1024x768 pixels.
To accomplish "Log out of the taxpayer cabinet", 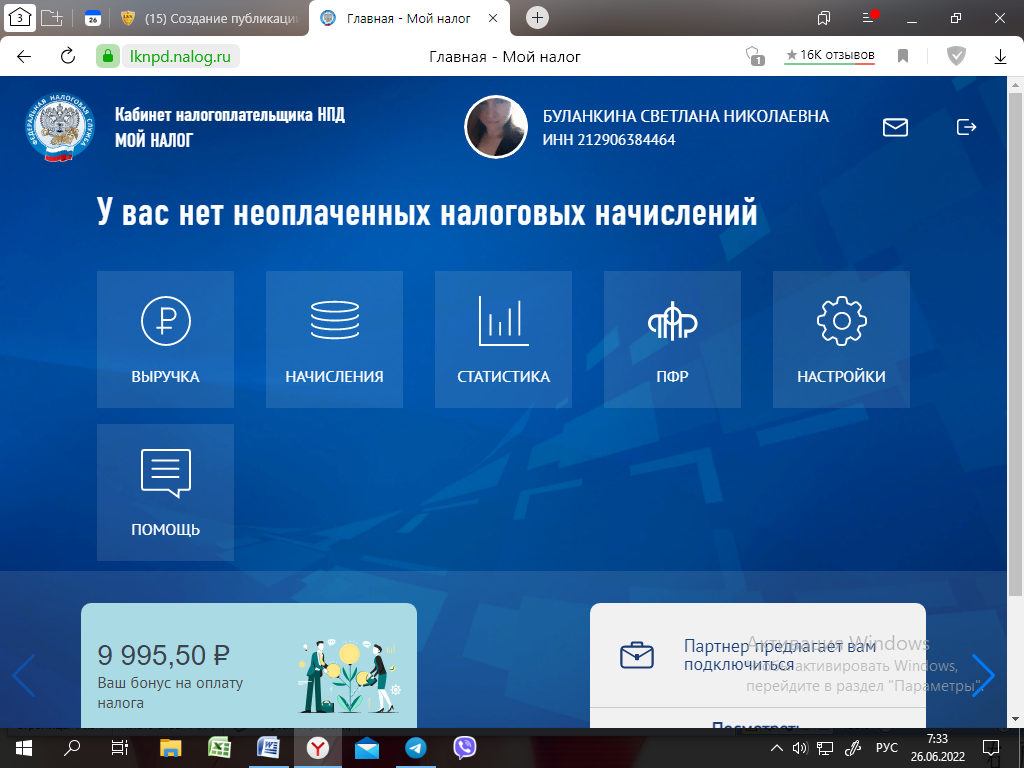I will tap(966, 127).
